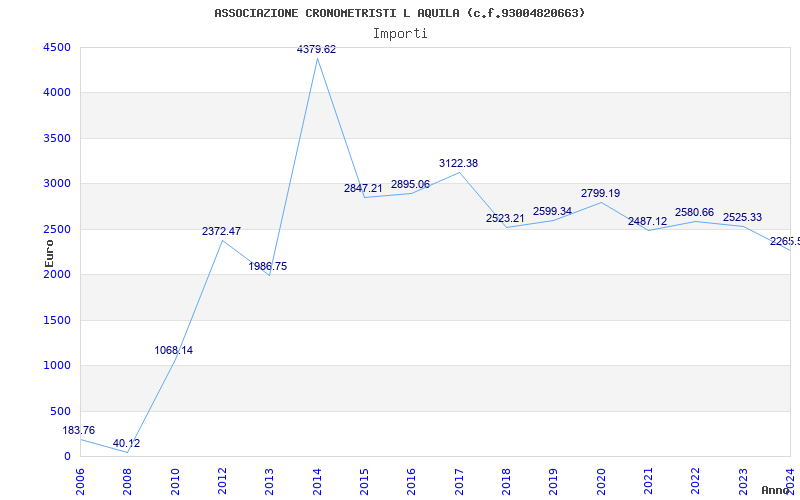The height and width of the screenshot is (500, 800).
Task: Click y-axis value 1000
Action: (x=57, y=366)
